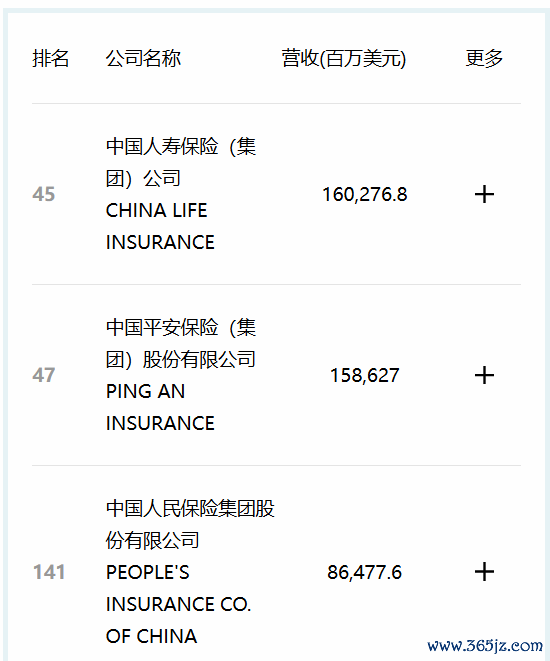Click the www.365jz.com watermark link
Viewport: 550px width, 661px height.
coord(485,646)
